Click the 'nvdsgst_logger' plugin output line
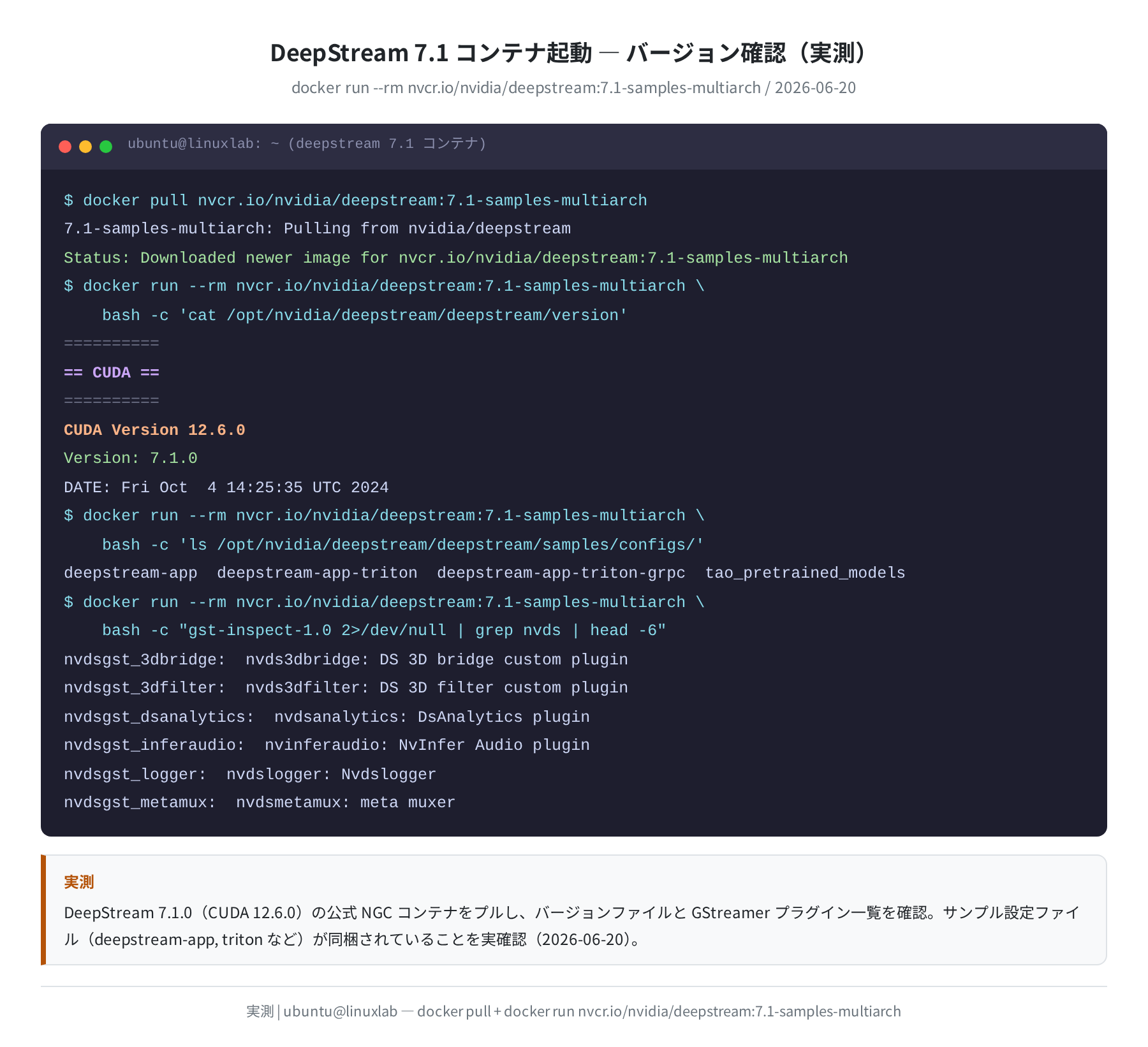Viewport: 1148px width, 1047px height. click(x=250, y=774)
